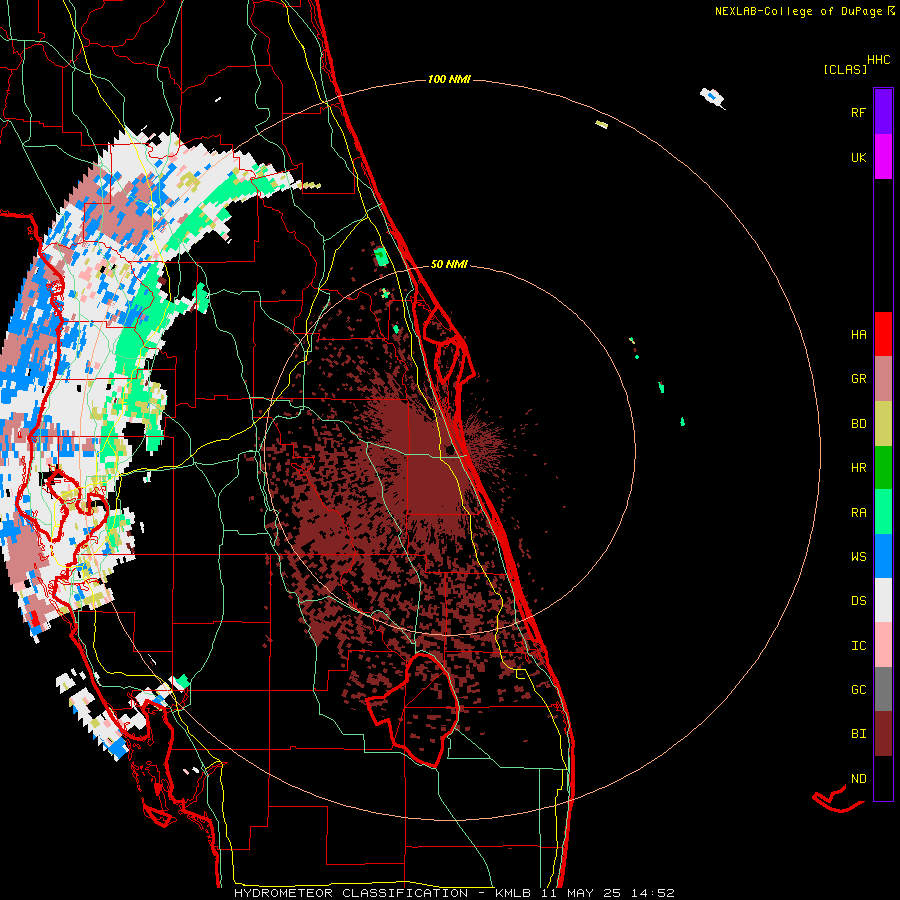Screen dimensions: 900x900
Task: Click the [CLAS] legend heading
Action: [845, 69]
